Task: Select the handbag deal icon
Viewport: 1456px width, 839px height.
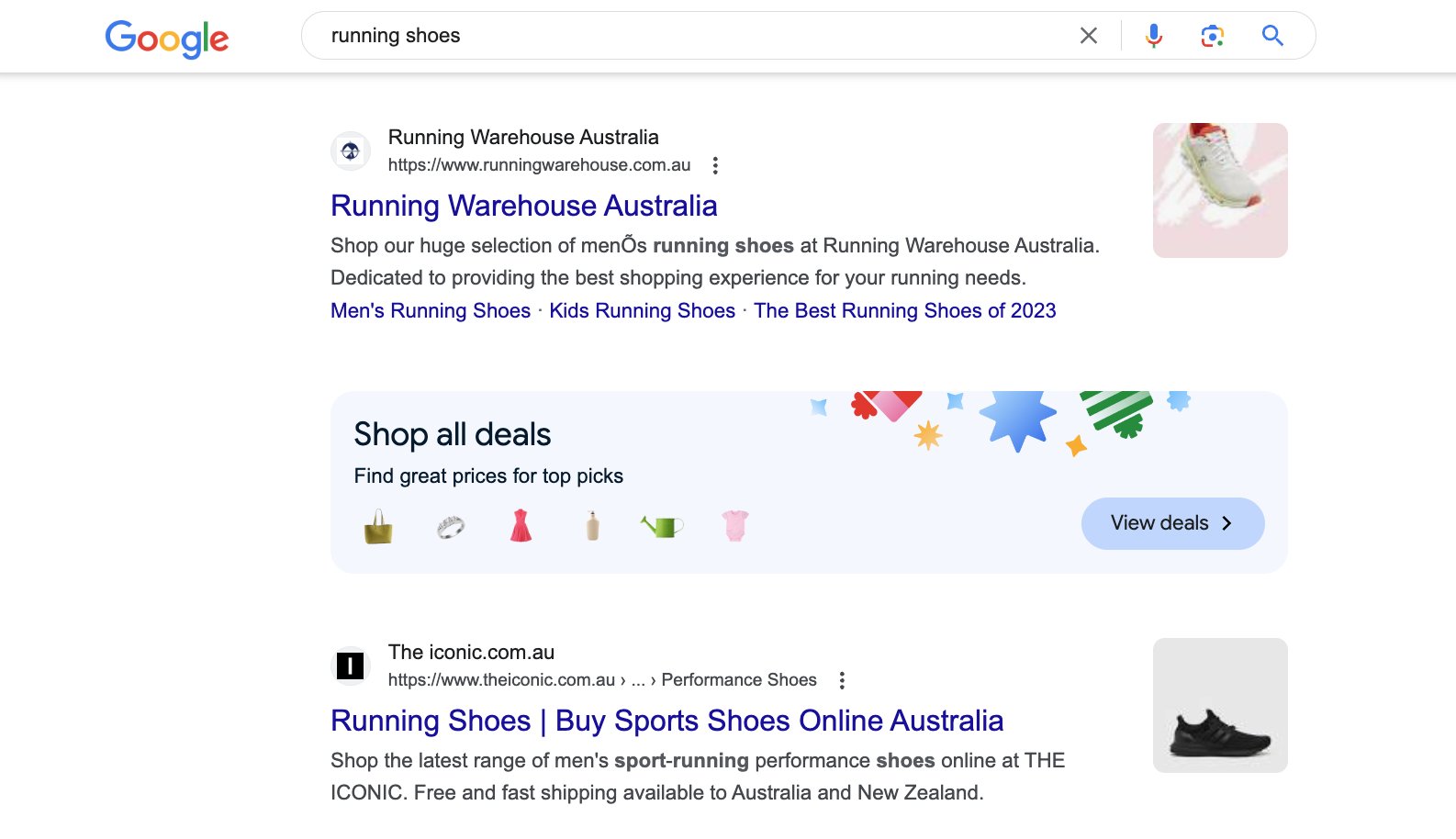Action: (x=379, y=524)
